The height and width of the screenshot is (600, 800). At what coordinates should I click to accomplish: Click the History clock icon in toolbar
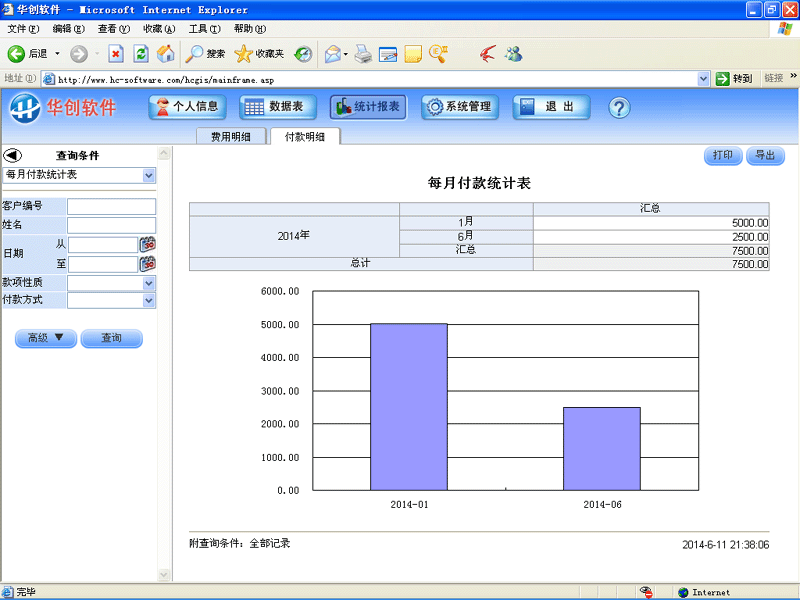pos(304,54)
